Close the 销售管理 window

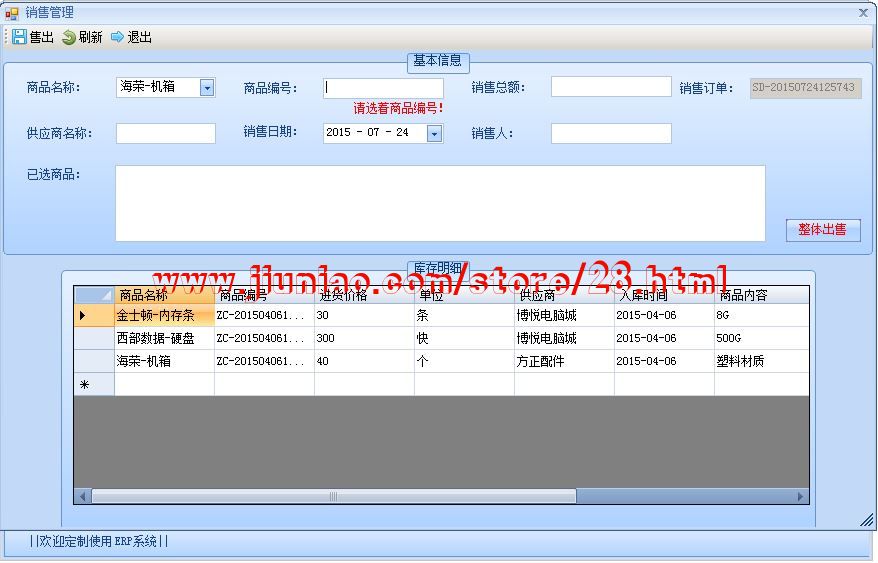[863, 13]
